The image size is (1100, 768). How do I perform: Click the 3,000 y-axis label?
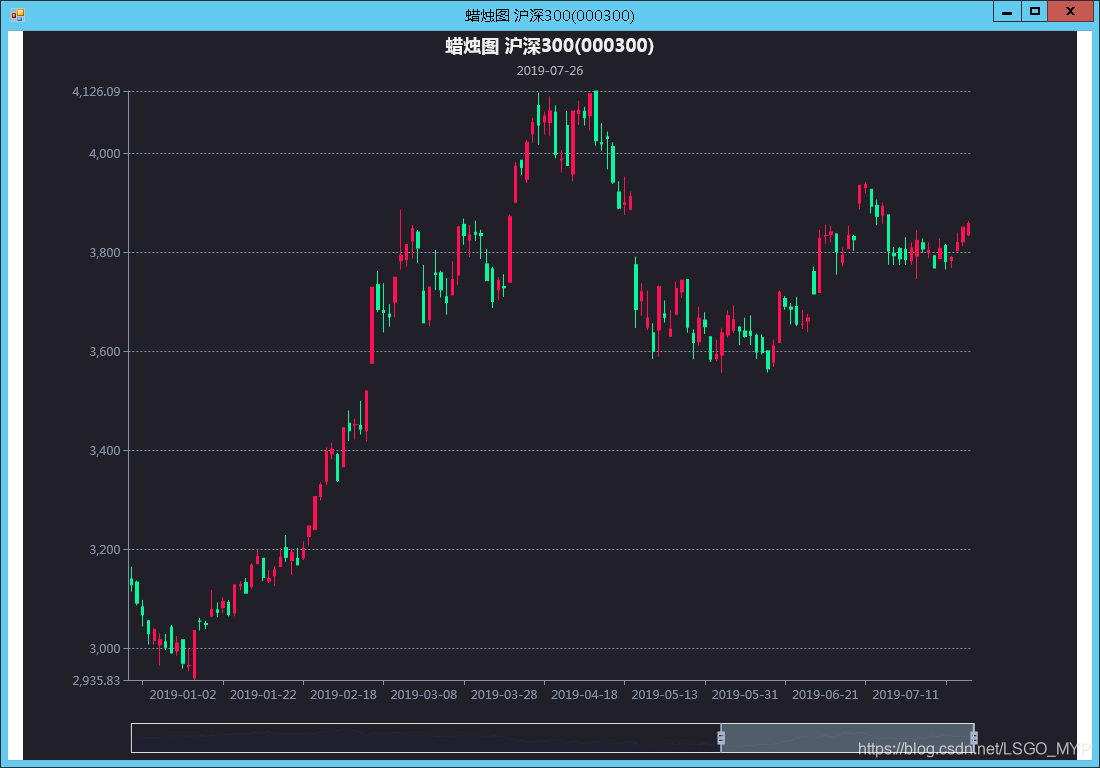pyautogui.click(x=105, y=649)
